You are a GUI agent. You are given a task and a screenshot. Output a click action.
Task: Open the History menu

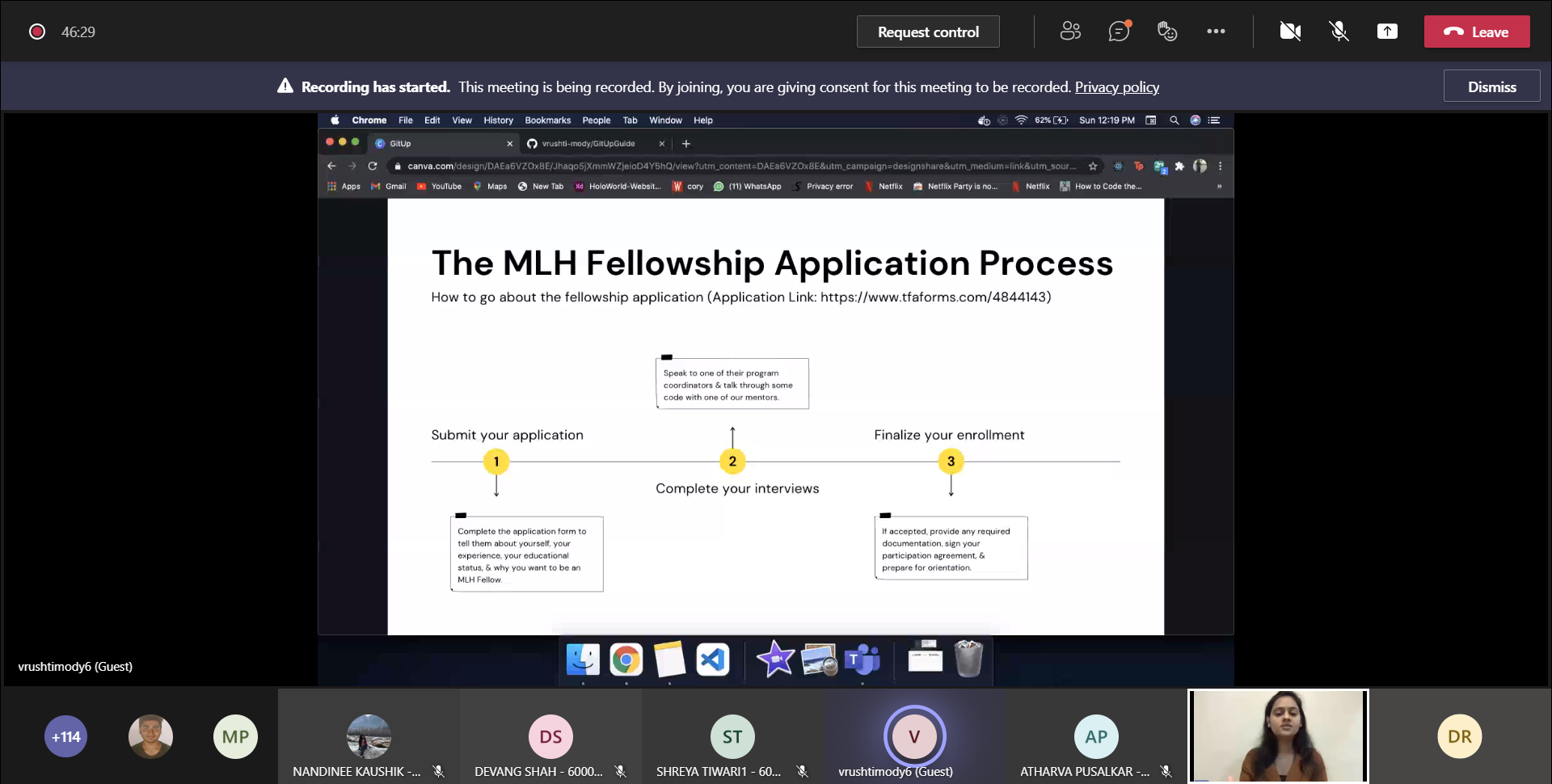tap(498, 120)
